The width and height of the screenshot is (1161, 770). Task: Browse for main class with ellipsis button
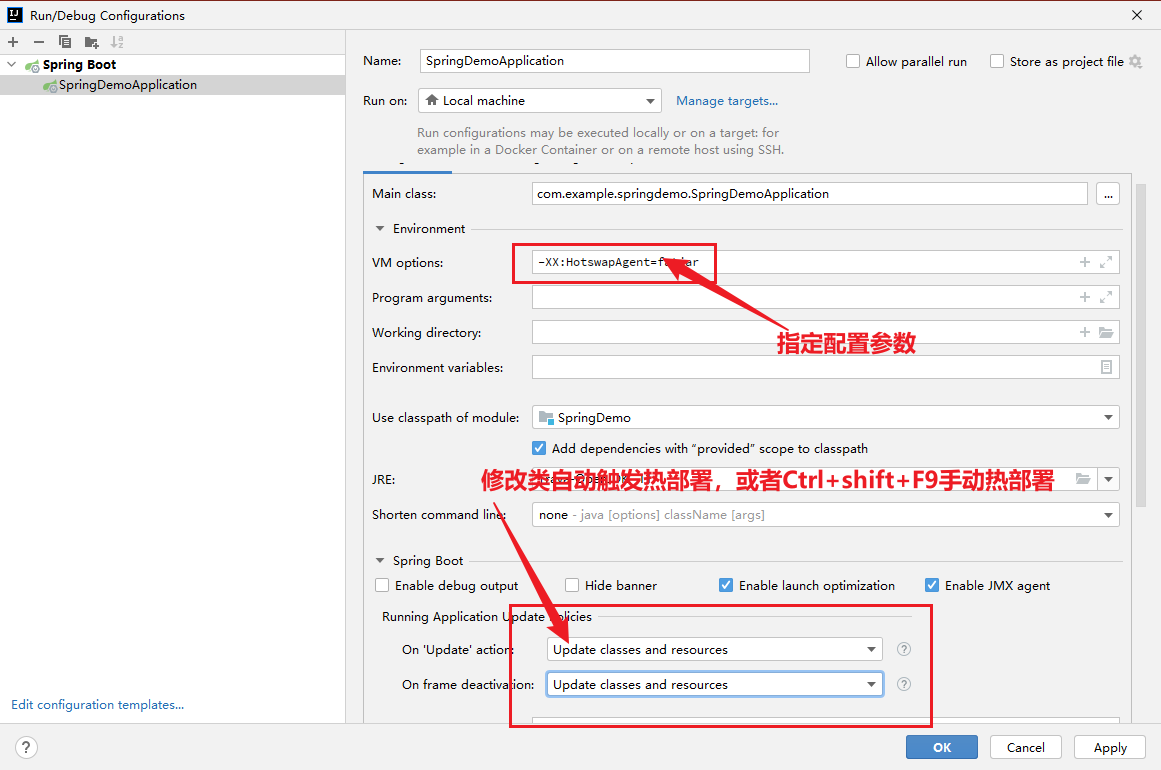click(x=1108, y=194)
